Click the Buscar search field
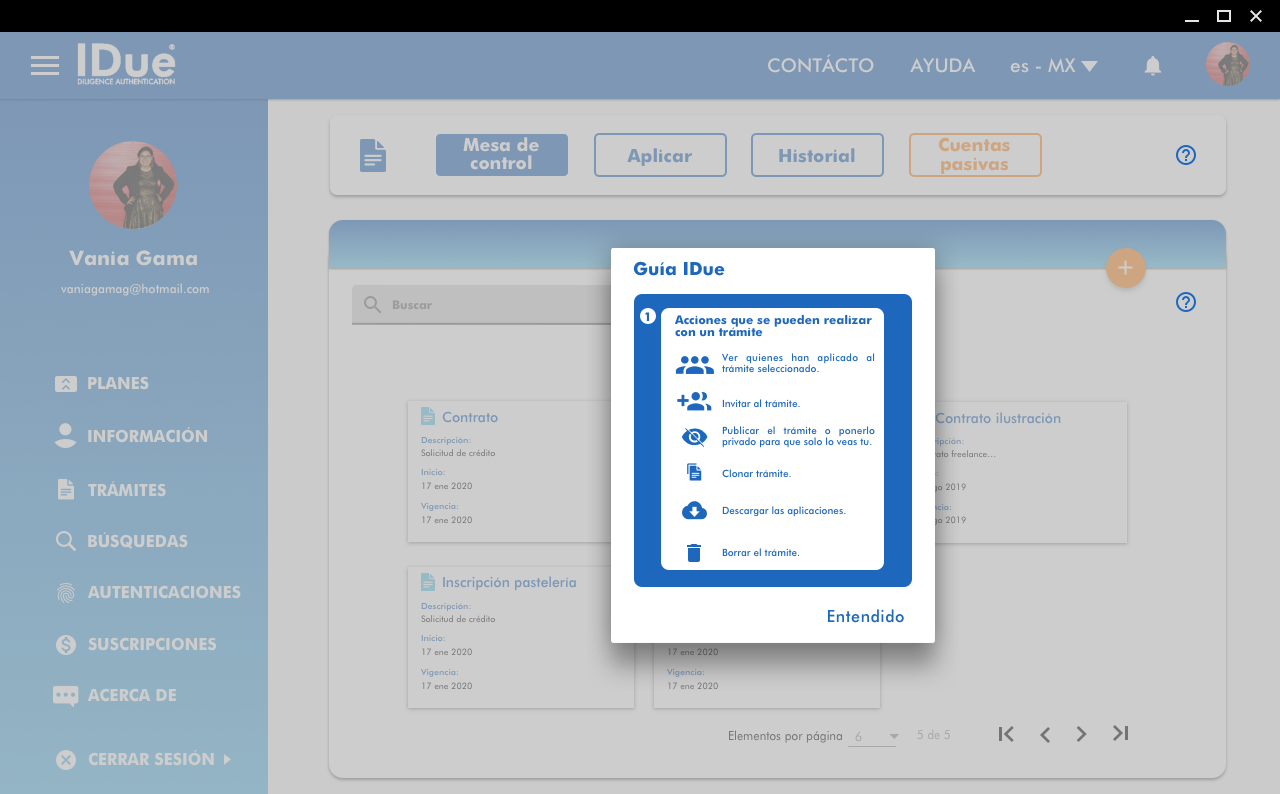 [x=480, y=304]
